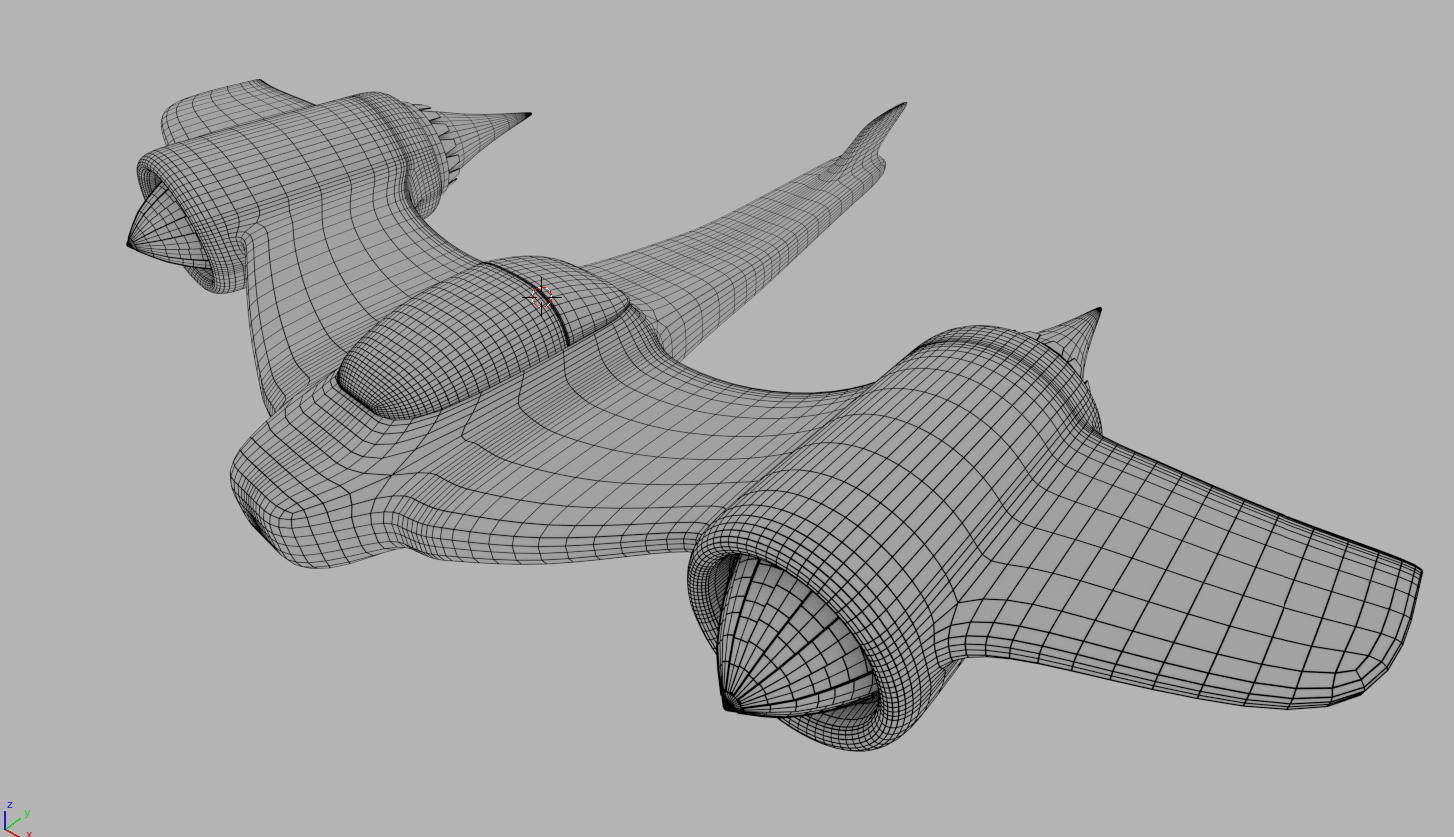Select the upturned tail tip of the fuselage
The image size is (1454, 837).
[901, 106]
